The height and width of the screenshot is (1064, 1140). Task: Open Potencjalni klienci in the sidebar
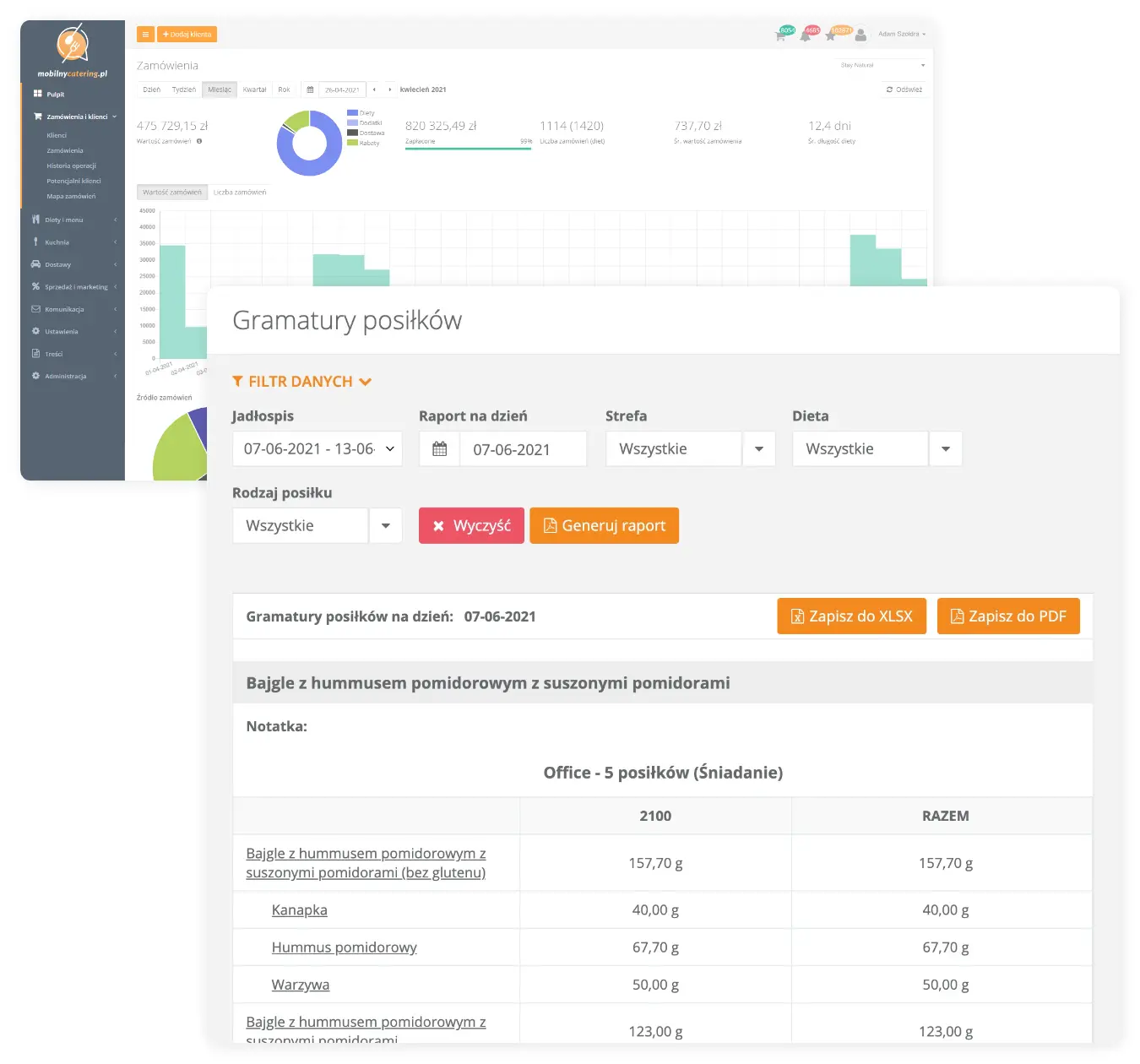pyautogui.click(x=73, y=181)
